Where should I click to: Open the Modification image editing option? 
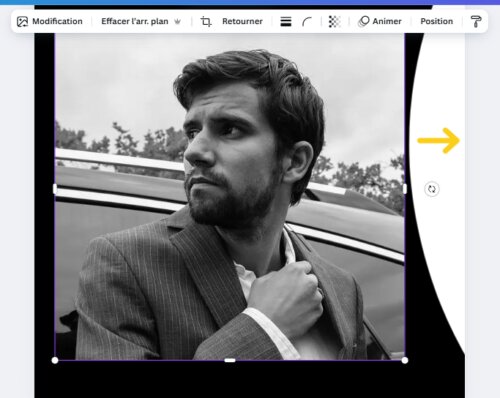click(50, 21)
